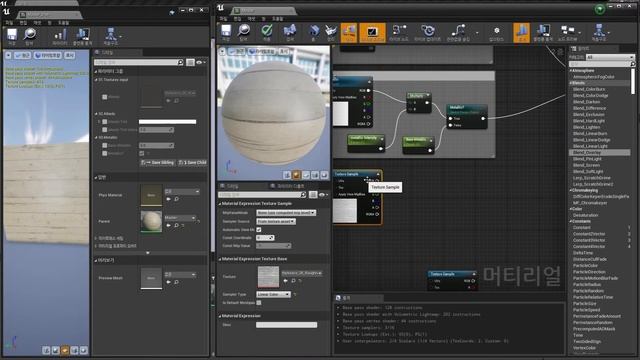Open Preview Mesh asset dropdown
640x360 pixels.
[x=180, y=274]
